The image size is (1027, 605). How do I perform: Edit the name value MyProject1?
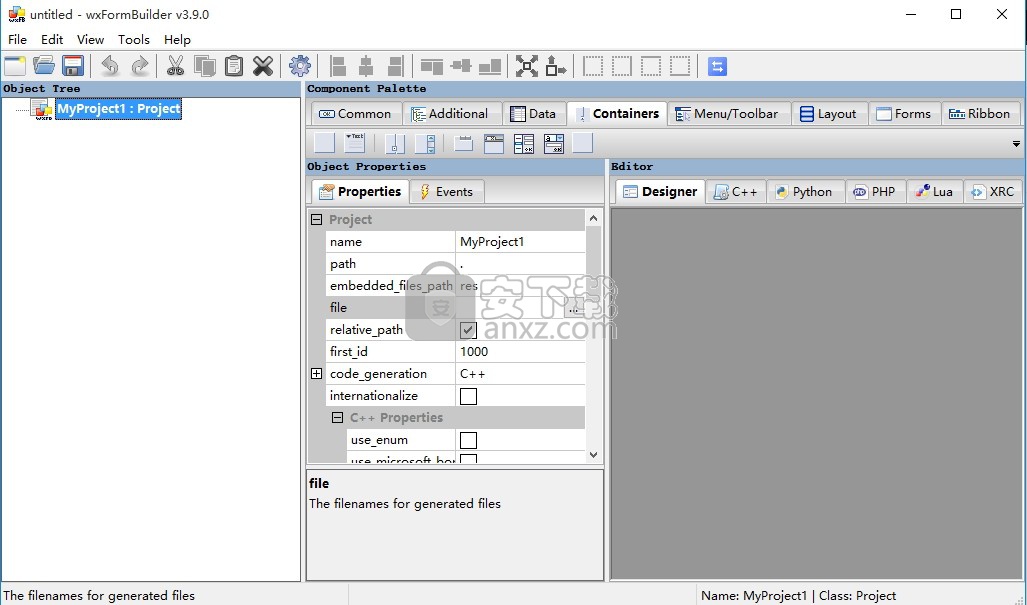(520, 242)
